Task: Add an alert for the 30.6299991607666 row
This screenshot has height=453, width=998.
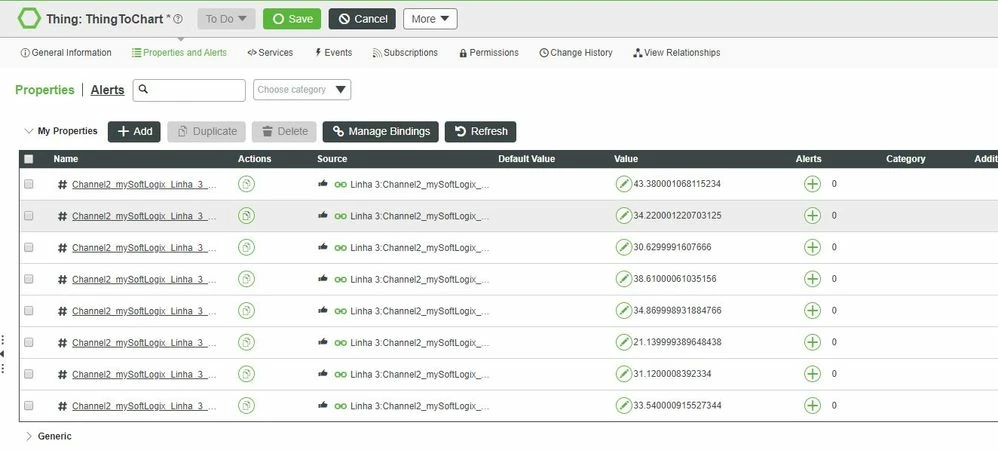Action: (x=812, y=247)
